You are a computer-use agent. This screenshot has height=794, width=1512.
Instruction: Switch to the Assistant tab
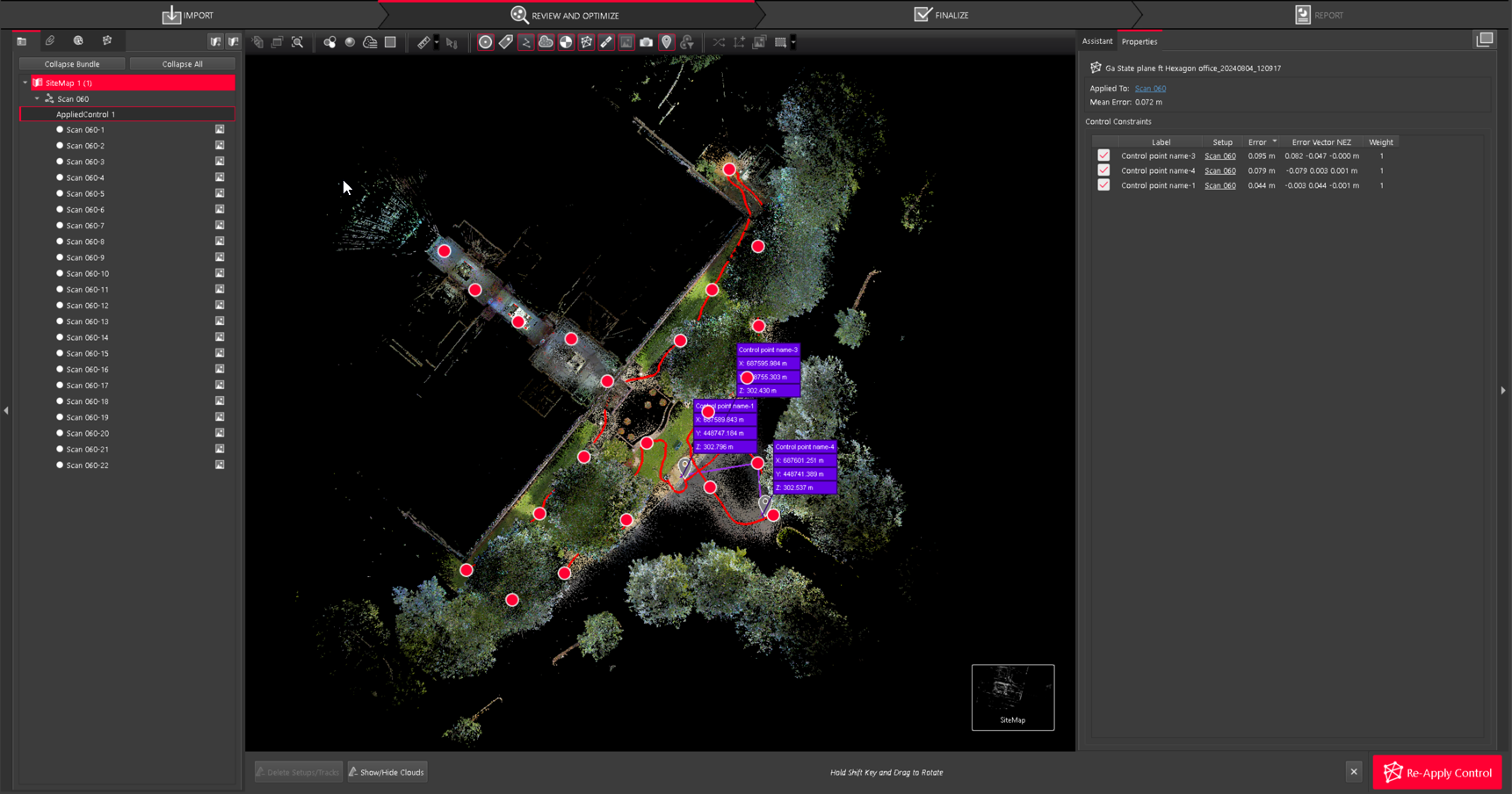[1096, 41]
